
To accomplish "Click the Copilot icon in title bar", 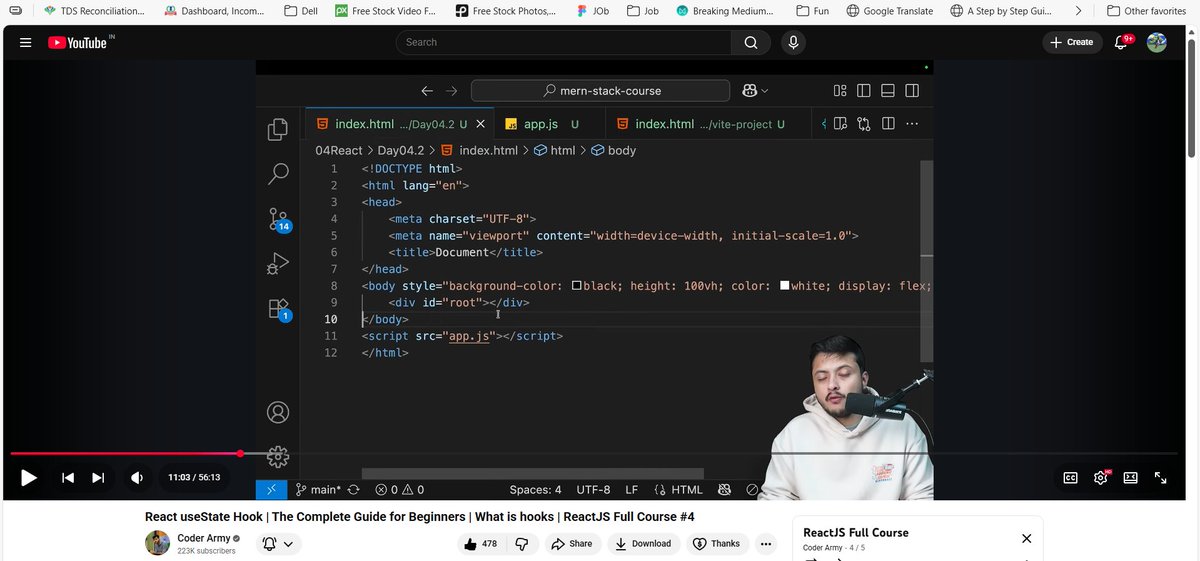I will tap(749, 90).
